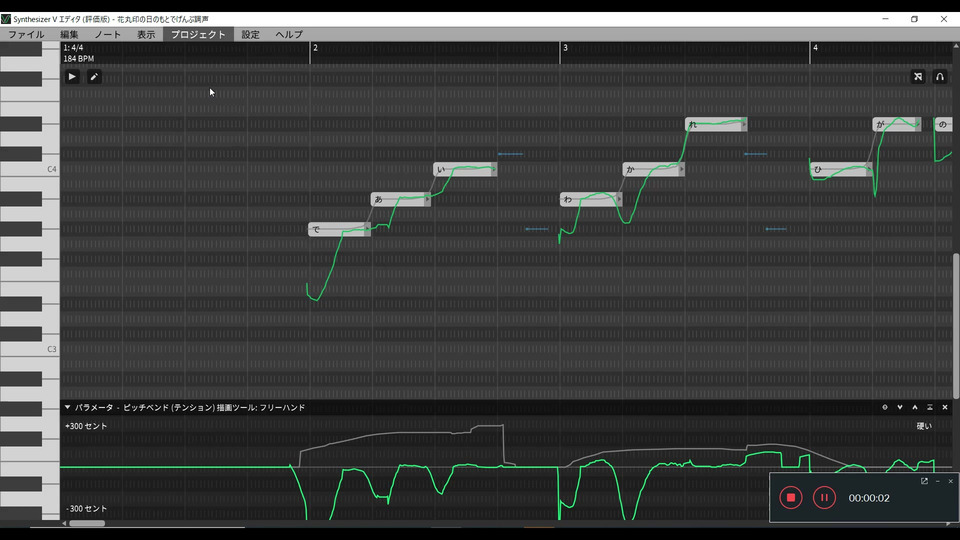The width and height of the screenshot is (960, 540).
Task: Click the recording timer 00:00:02
Action: [869, 498]
